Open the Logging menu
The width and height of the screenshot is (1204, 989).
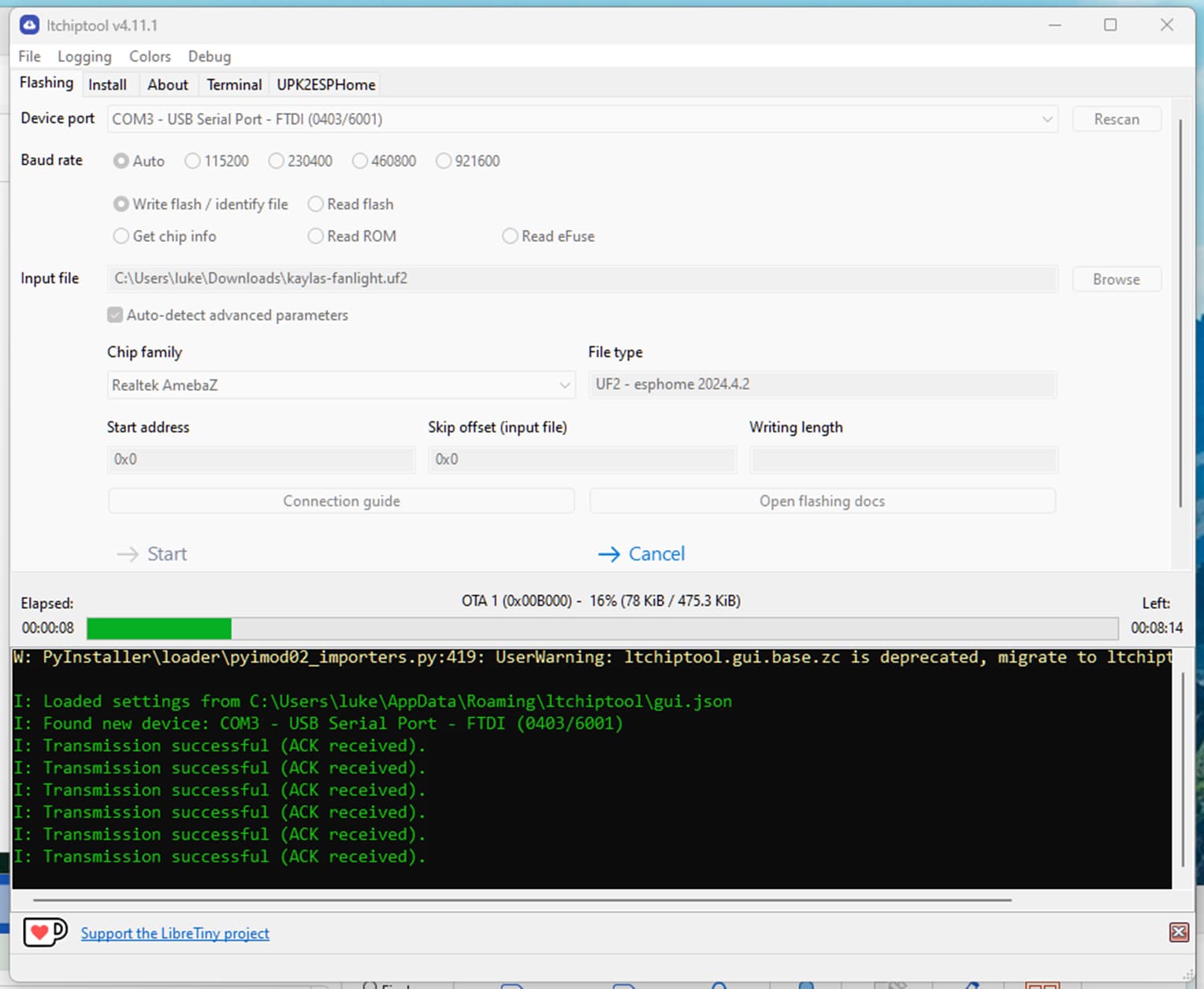tap(84, 57)
